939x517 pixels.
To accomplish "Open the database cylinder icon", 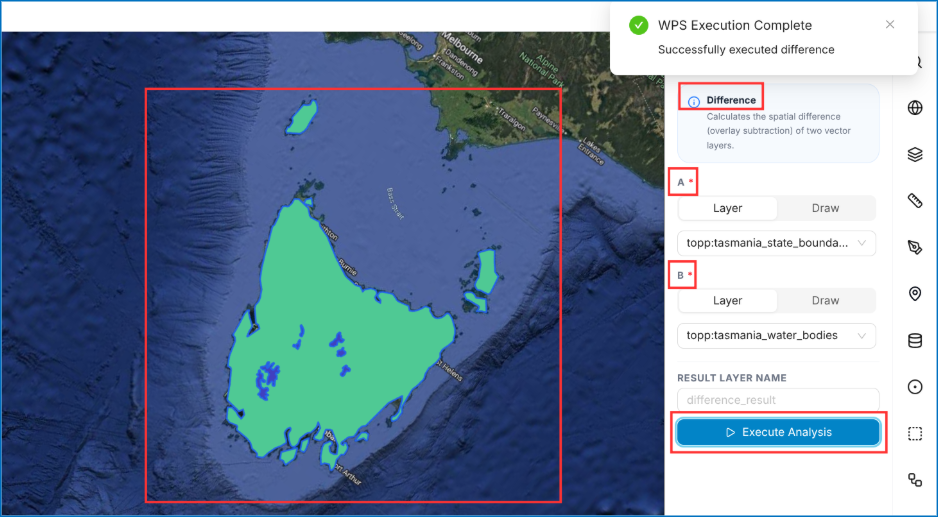I will tap(914, 340).
